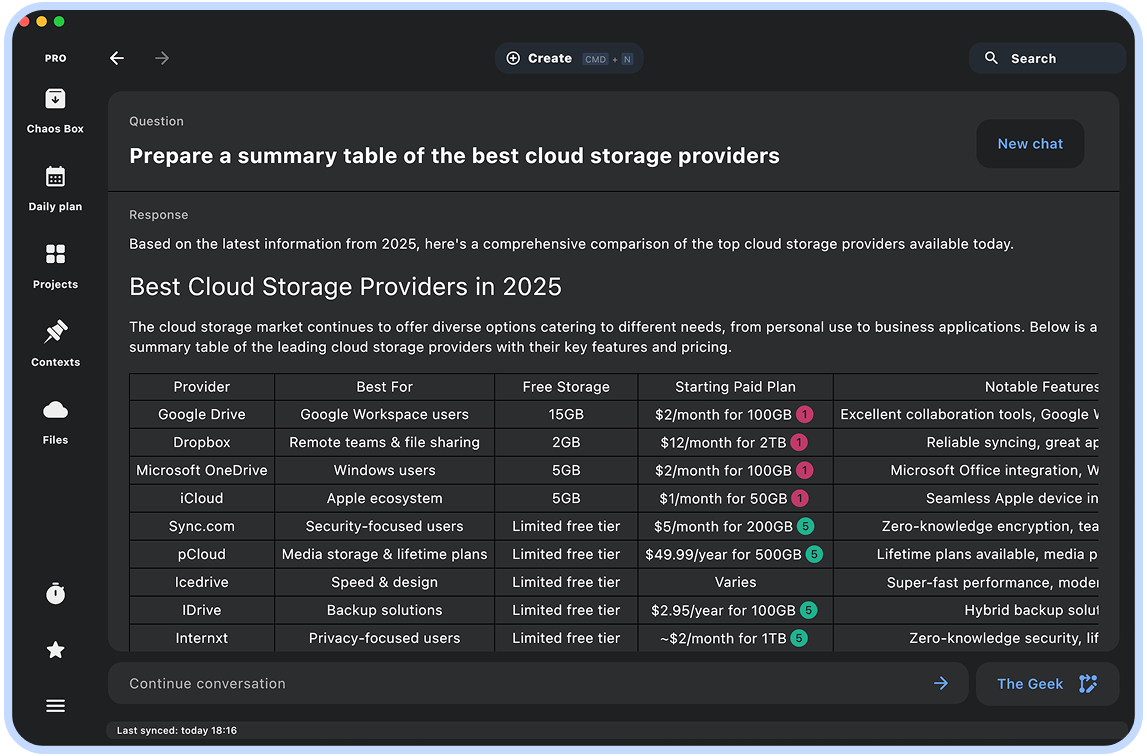Image resolution: width=1147 pixels, height=756 pixels.
Task: Open the Chaos Box inbox
Action: [55, 110]
